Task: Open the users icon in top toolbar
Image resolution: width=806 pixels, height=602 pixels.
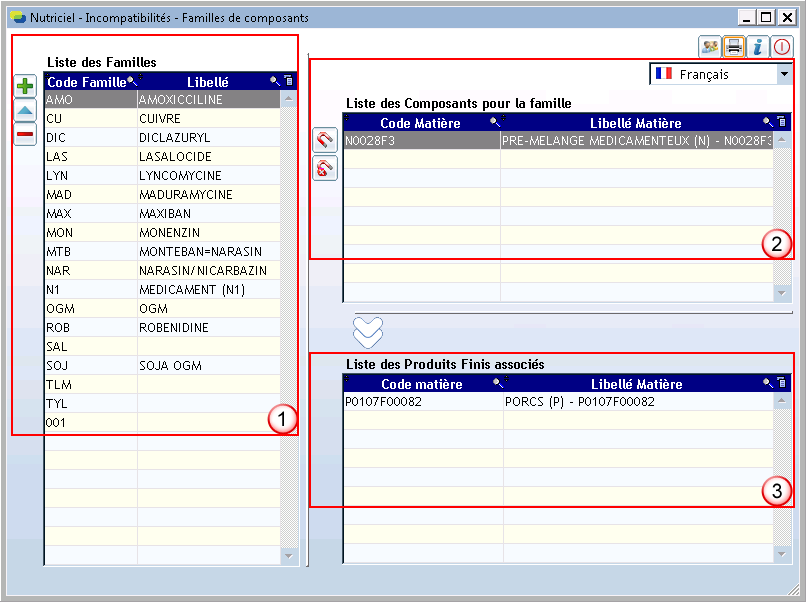Action: click(x=710, y=47)
